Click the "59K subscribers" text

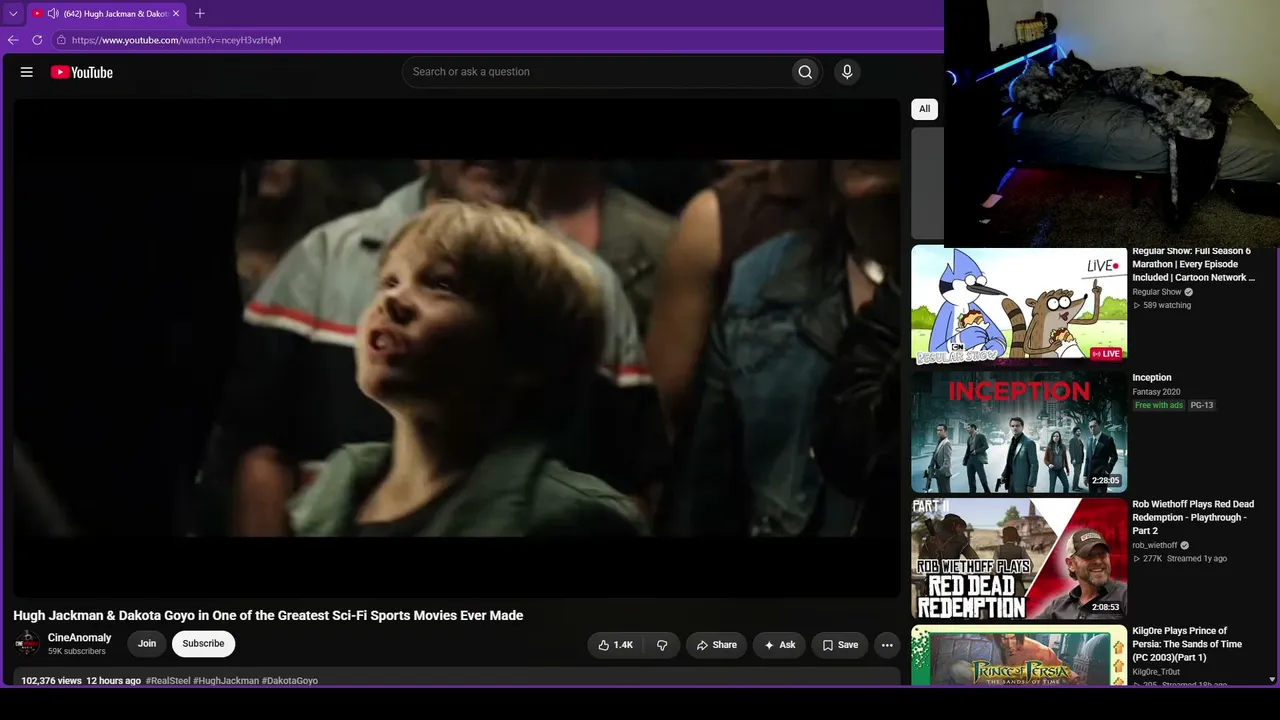coord(77,652)
